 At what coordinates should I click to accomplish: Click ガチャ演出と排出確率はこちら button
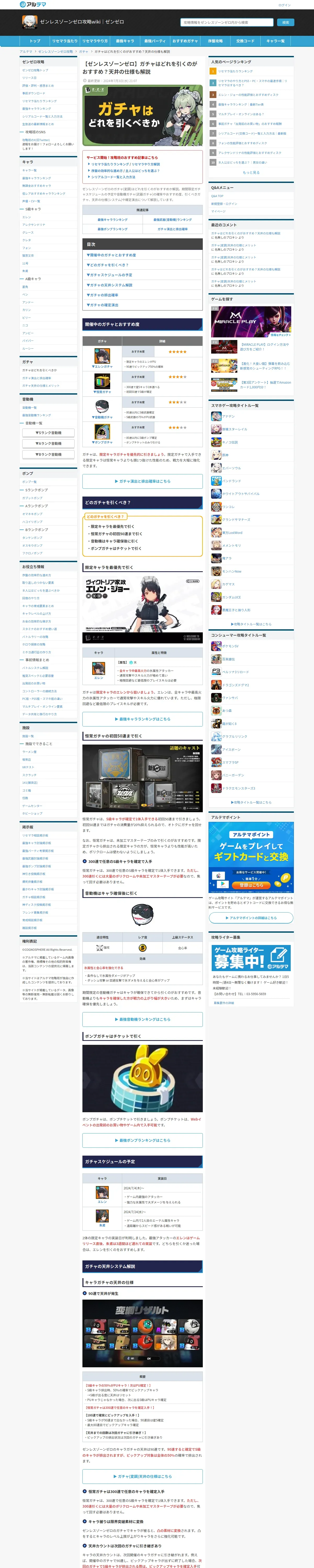click(x=143, y=481)
